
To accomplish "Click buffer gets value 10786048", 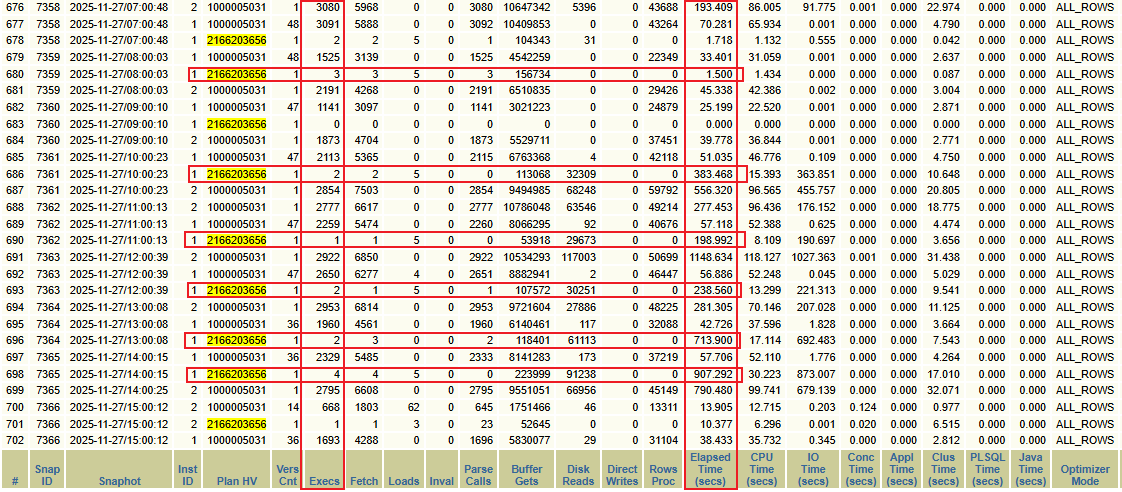I will [x=527, y=207].
